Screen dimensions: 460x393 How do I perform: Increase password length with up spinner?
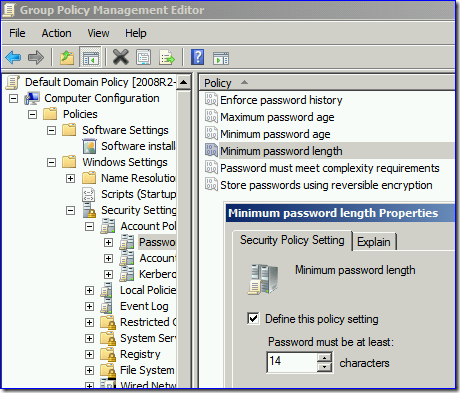point(324,358)
